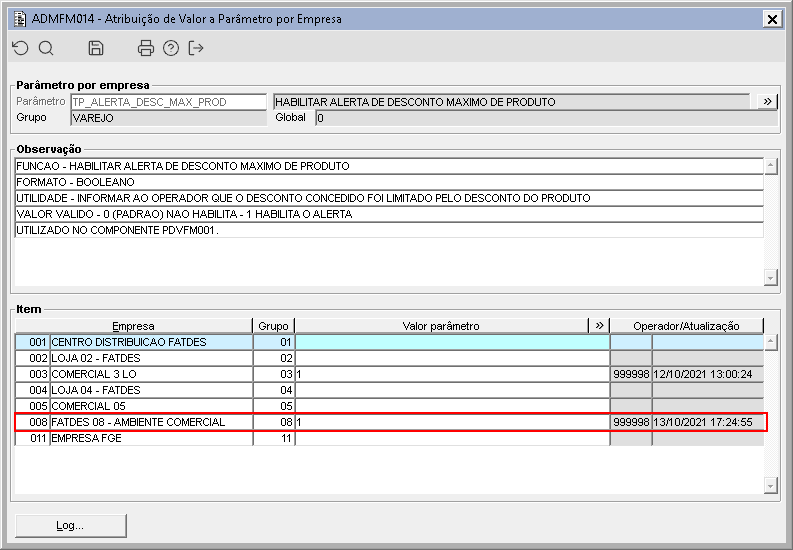Click Valor parâmetro cell for LOJA 04 - FATDES
Viewport: 793px width, 550px height.
(453, 390)
